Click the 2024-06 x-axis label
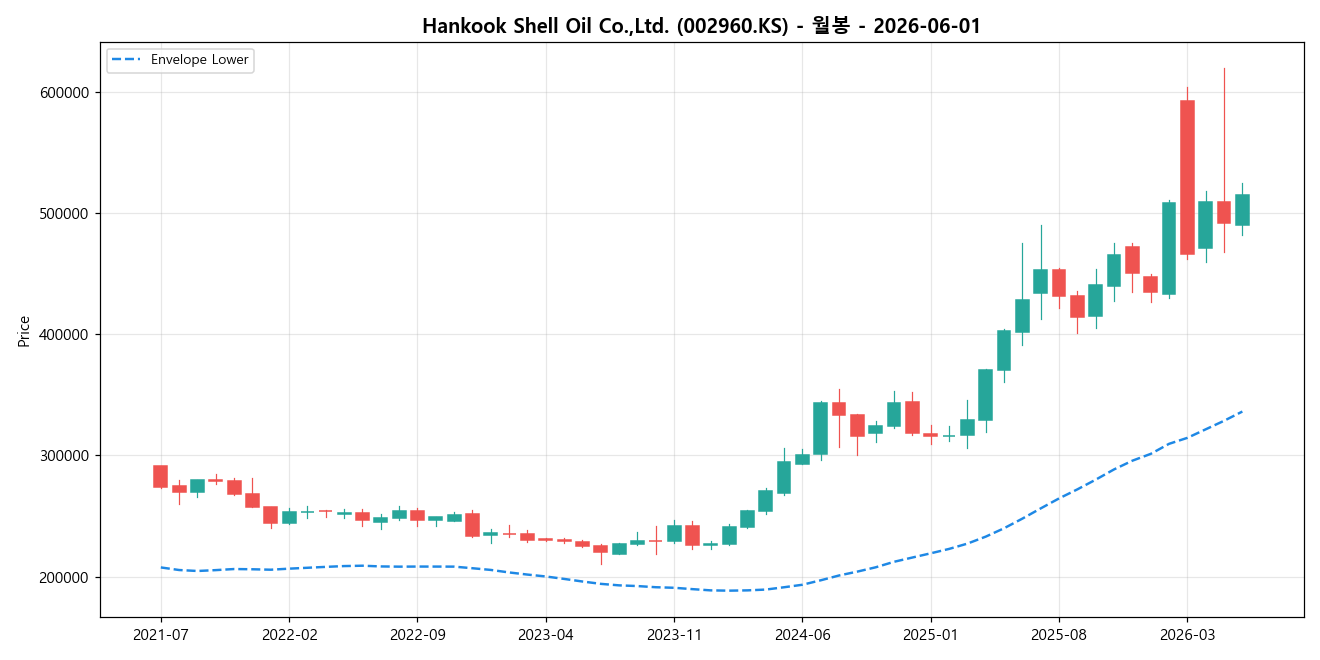Viewport: 1320px width, 660px height. coord(802,634)
